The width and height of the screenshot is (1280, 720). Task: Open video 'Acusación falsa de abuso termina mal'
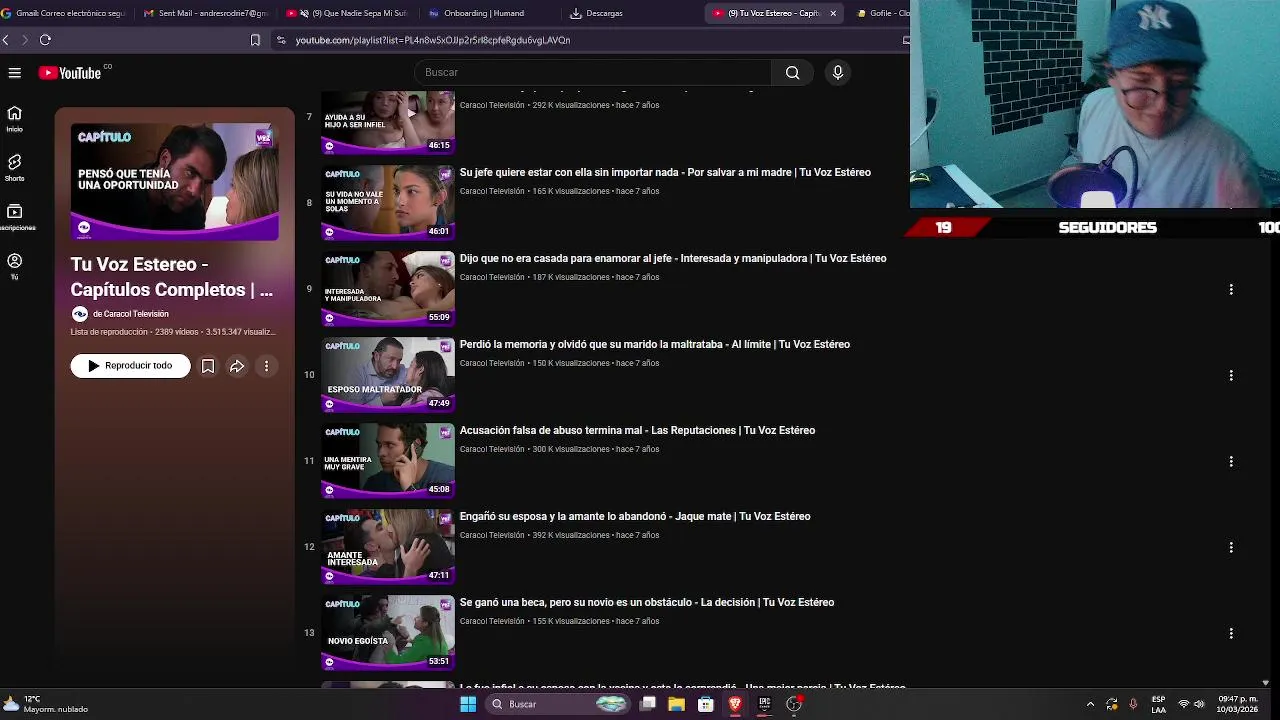coord(637,431)
